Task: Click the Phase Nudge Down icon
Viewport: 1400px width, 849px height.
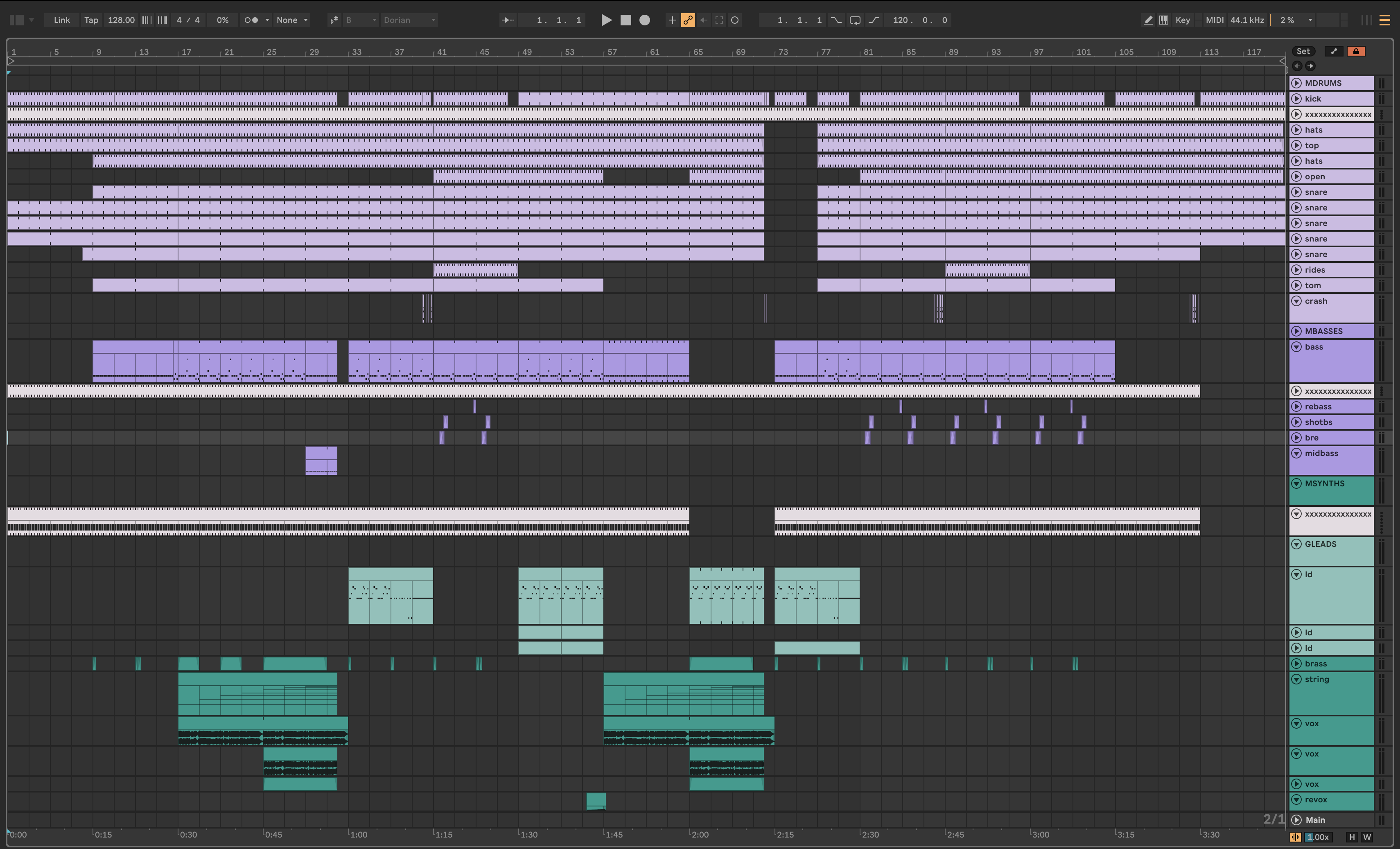Action: click(147, 20)
